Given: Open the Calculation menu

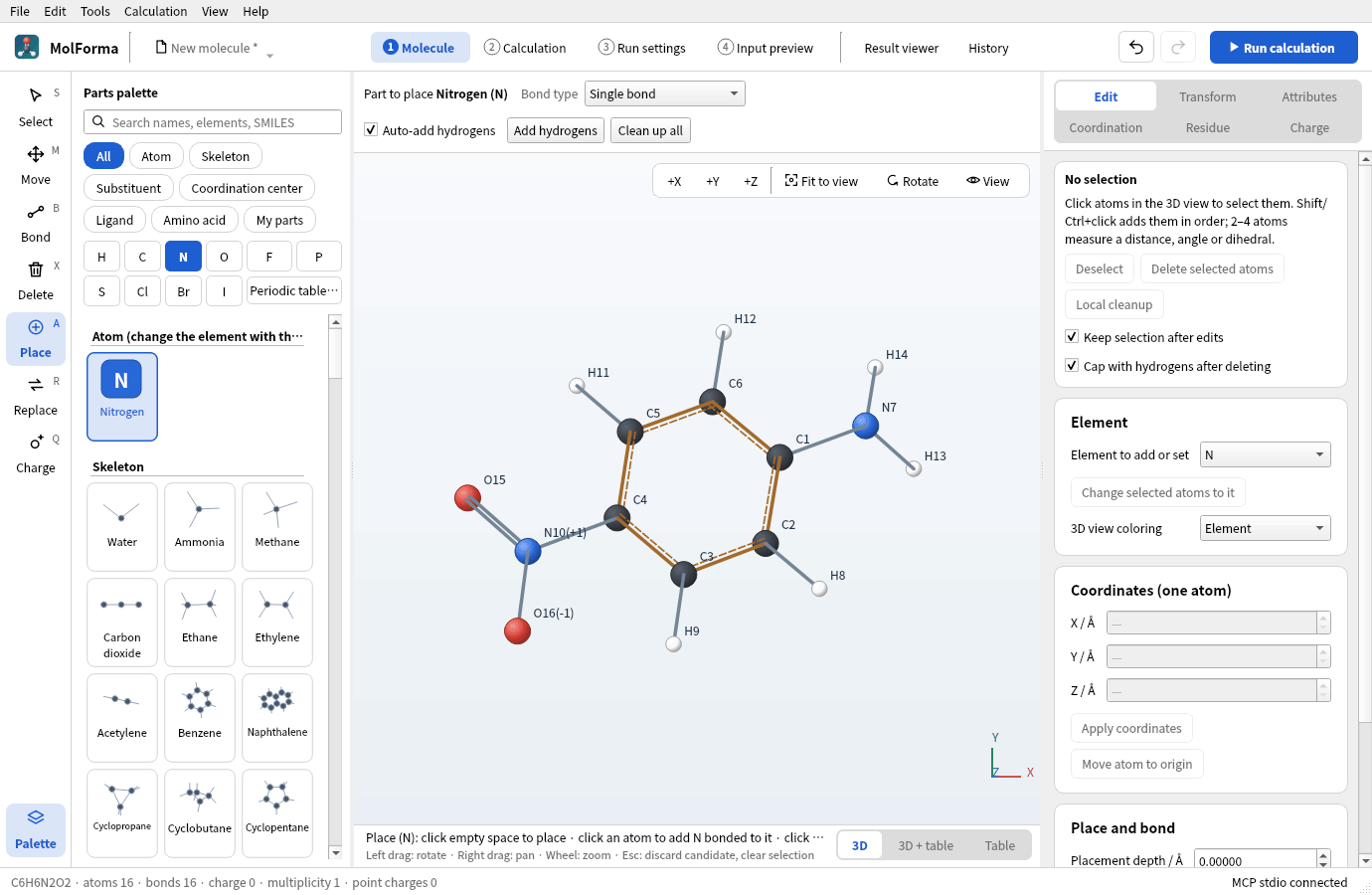Looking at the screenshot, I should [x=155, y=11].
